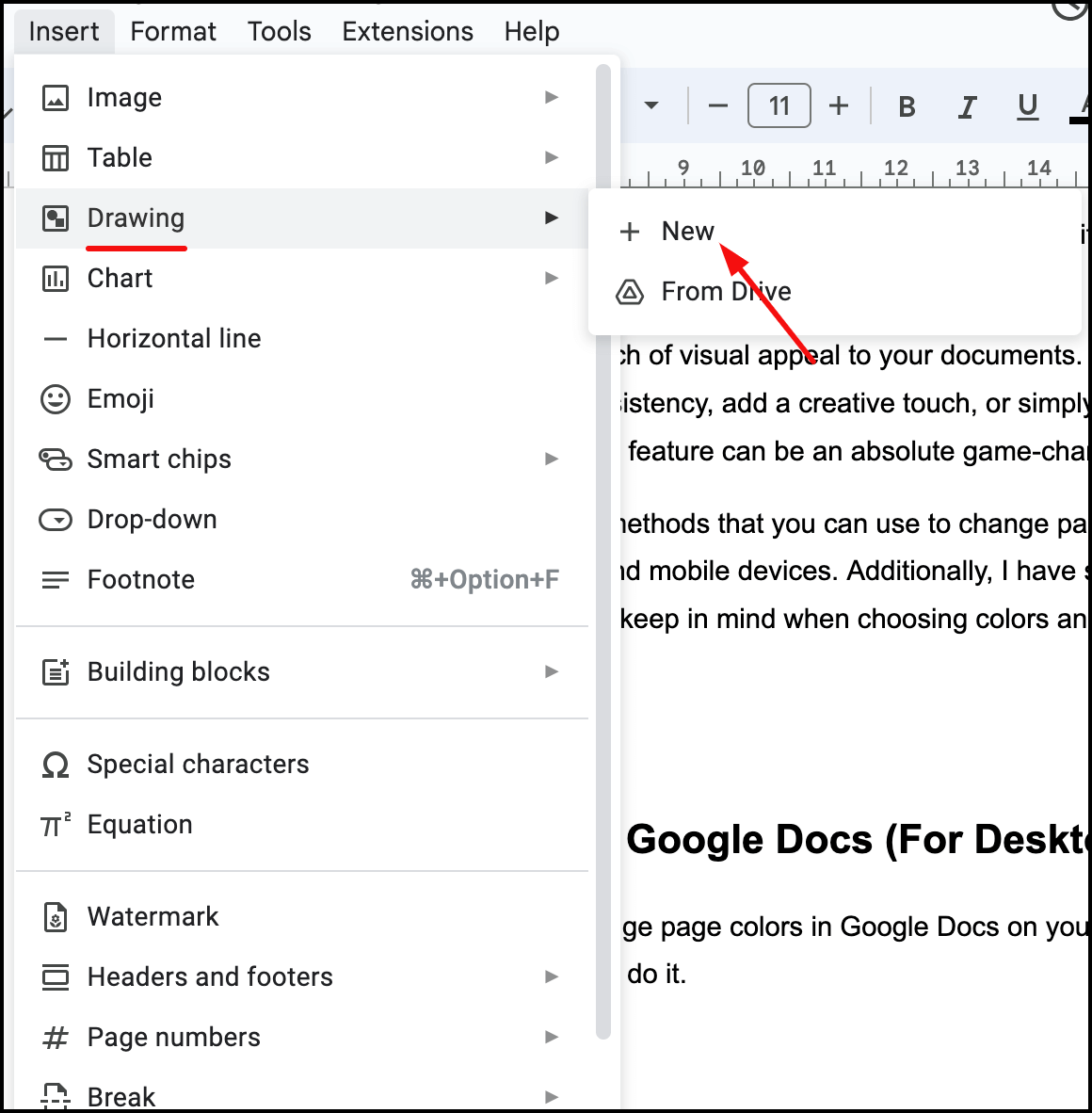Click the Emoji smiley icon
The image size is (1092, 1113).
pyautogui.click(x=56, y=399)
